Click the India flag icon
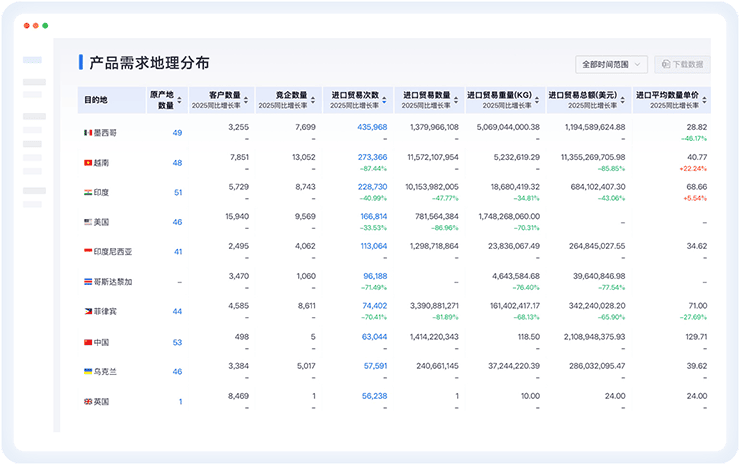The height and width of the screenshot is (465, 740). click(x=88, y=192)
